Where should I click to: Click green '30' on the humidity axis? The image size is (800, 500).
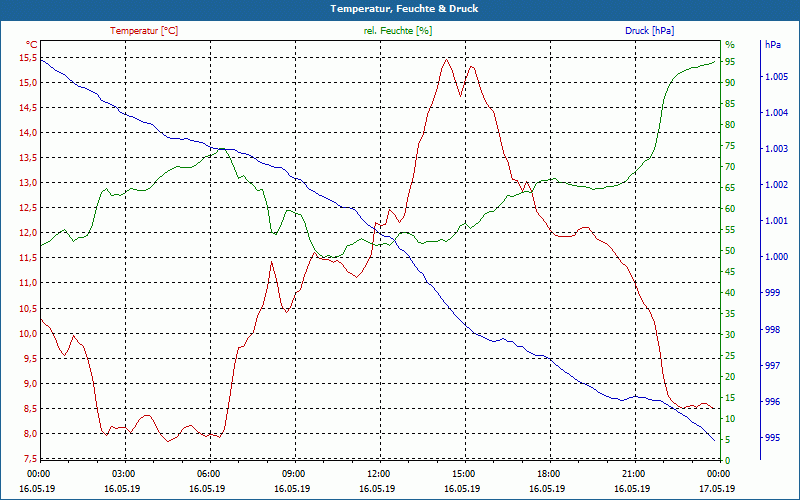730,335
